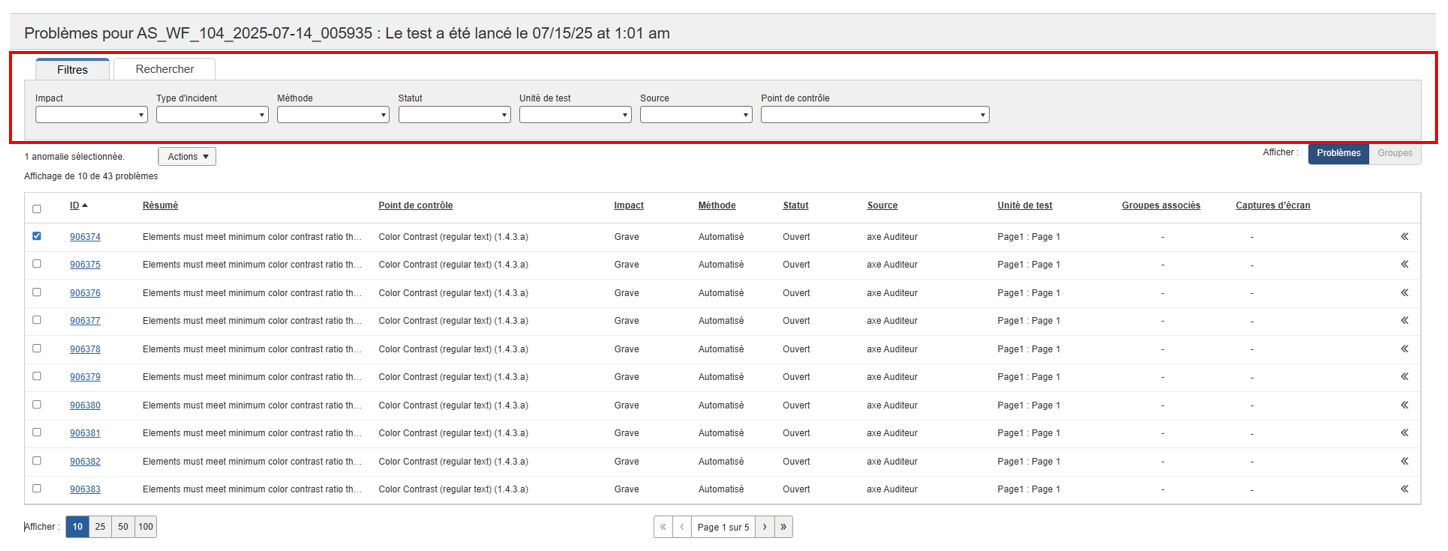The image size is (1448, 551).
Task: Go to the next page arrow
Action: [x=764, y=527]
